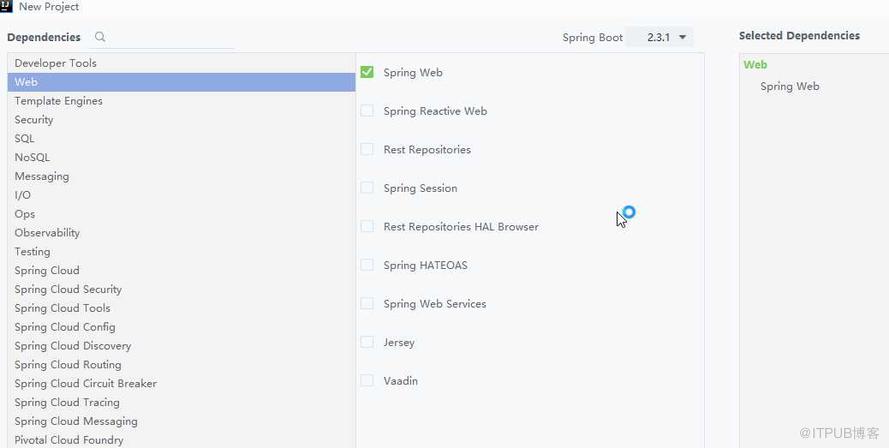Select the NoSQL category
The width and height of the screenshot is (889, 448).
coord(181,157)
